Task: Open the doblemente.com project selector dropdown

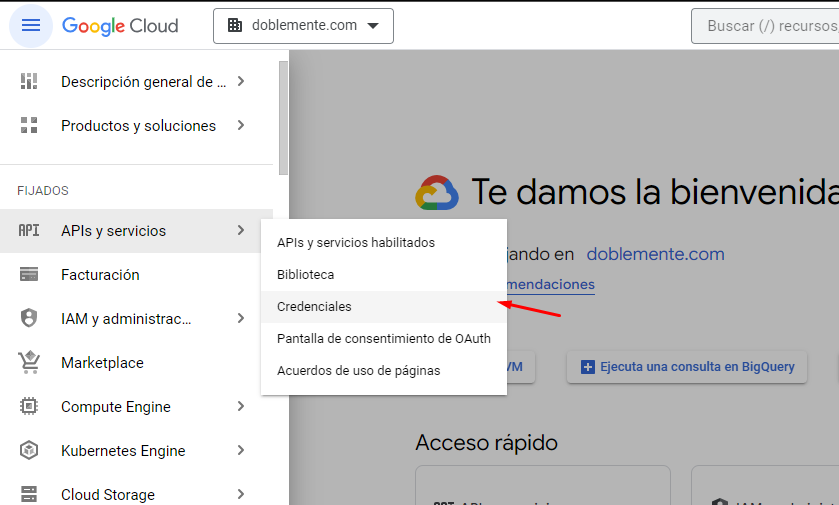Action: coord(303,26)
